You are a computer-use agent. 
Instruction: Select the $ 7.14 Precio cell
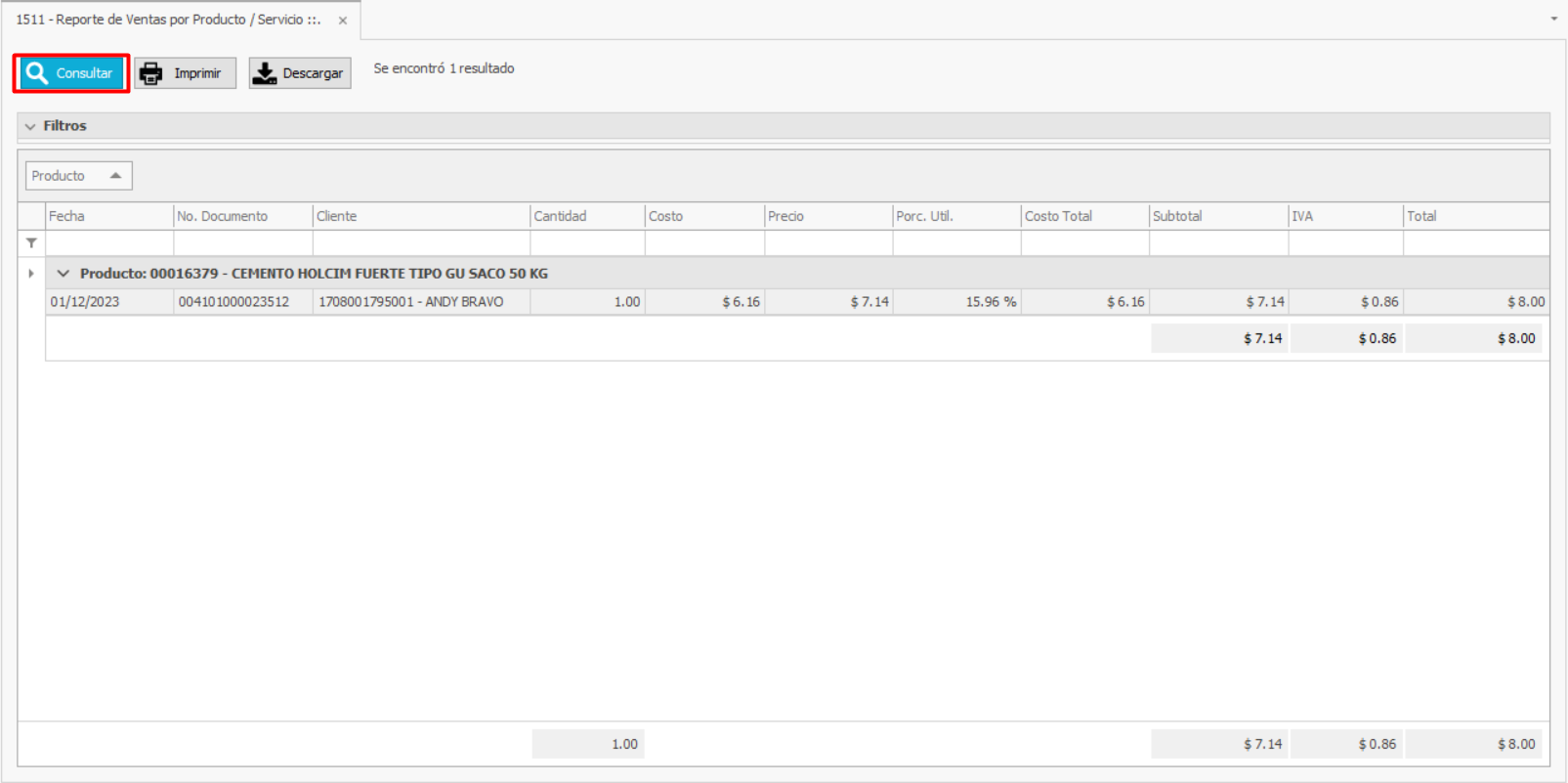point(828,302)
